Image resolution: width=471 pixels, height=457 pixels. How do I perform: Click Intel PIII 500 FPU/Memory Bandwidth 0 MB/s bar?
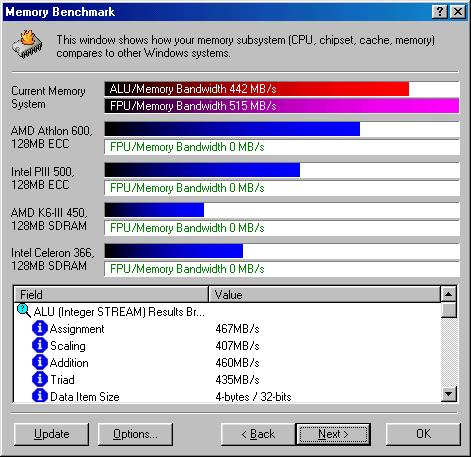click(282, 188)
